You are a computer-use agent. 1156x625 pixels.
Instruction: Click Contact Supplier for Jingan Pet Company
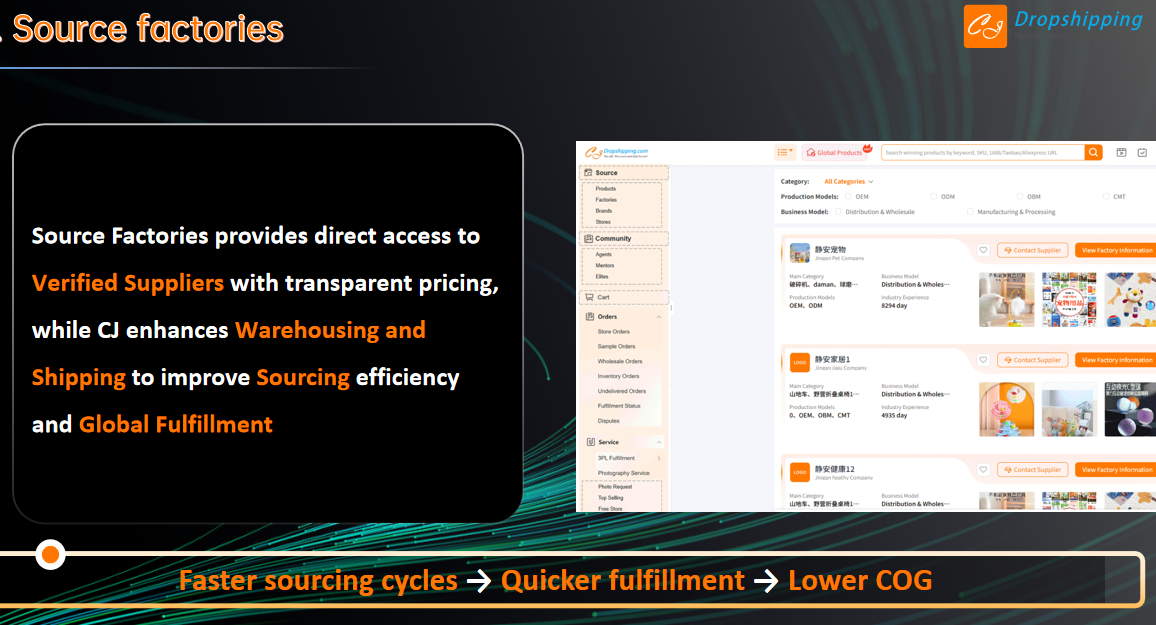[1032, 250]
